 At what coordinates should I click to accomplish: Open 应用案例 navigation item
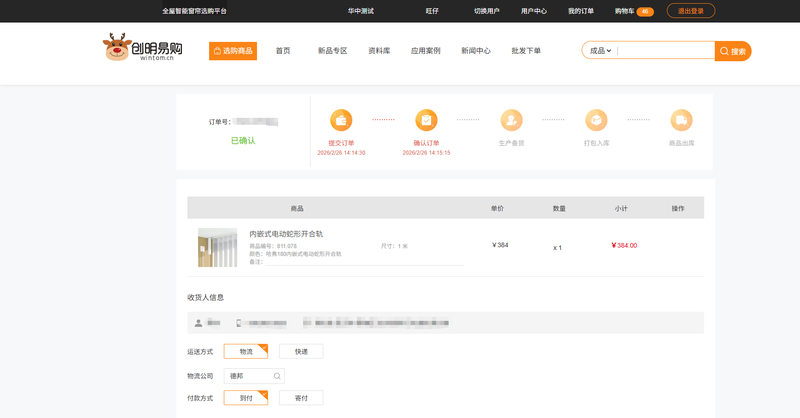tap(426, 51)
